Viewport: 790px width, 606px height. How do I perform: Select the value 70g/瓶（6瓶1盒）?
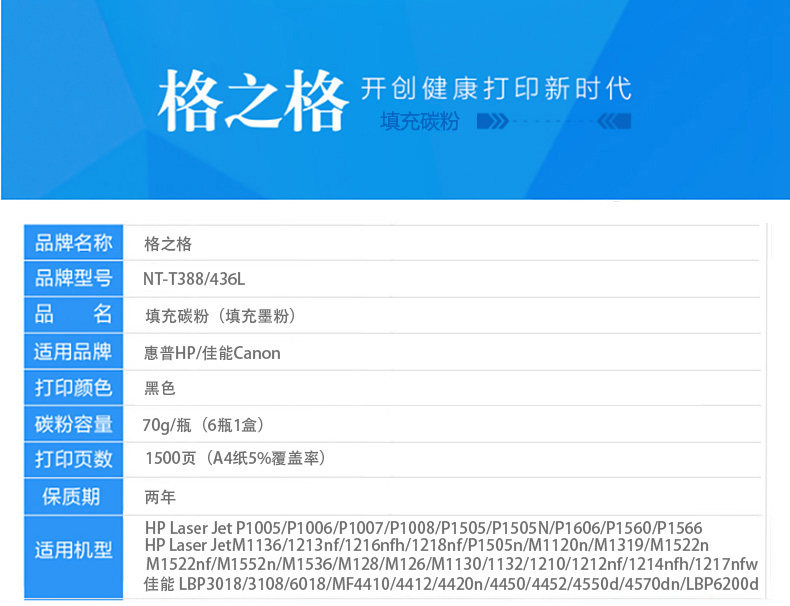203,425
